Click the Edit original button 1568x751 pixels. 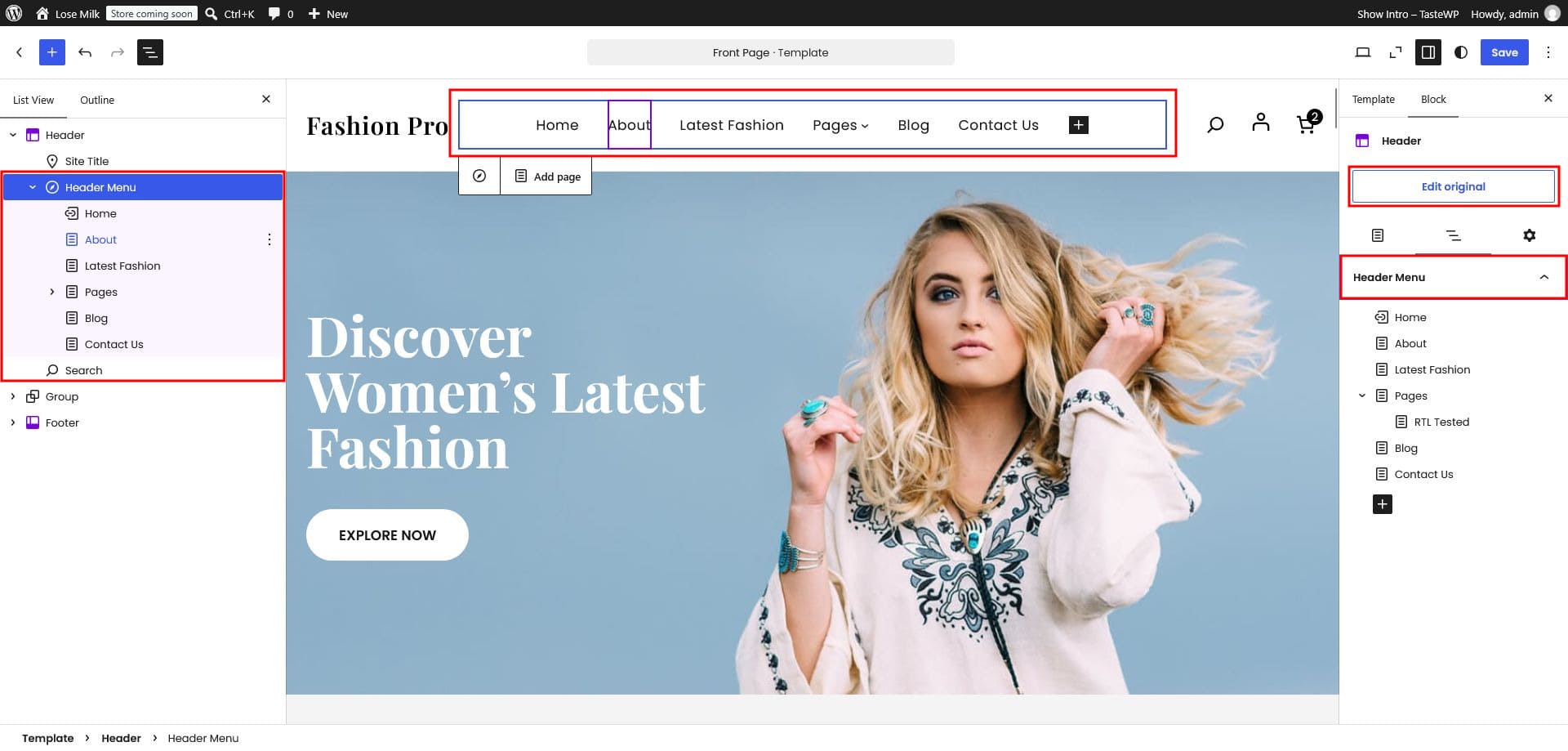1453,186
